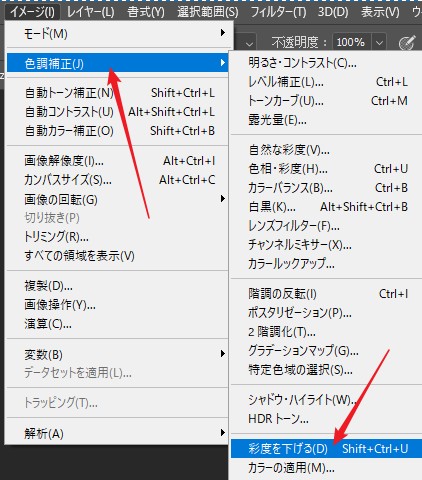Screen dimensions: 422x480
Task: Open the フィルター(T) menu
Action: coord(278,12)
